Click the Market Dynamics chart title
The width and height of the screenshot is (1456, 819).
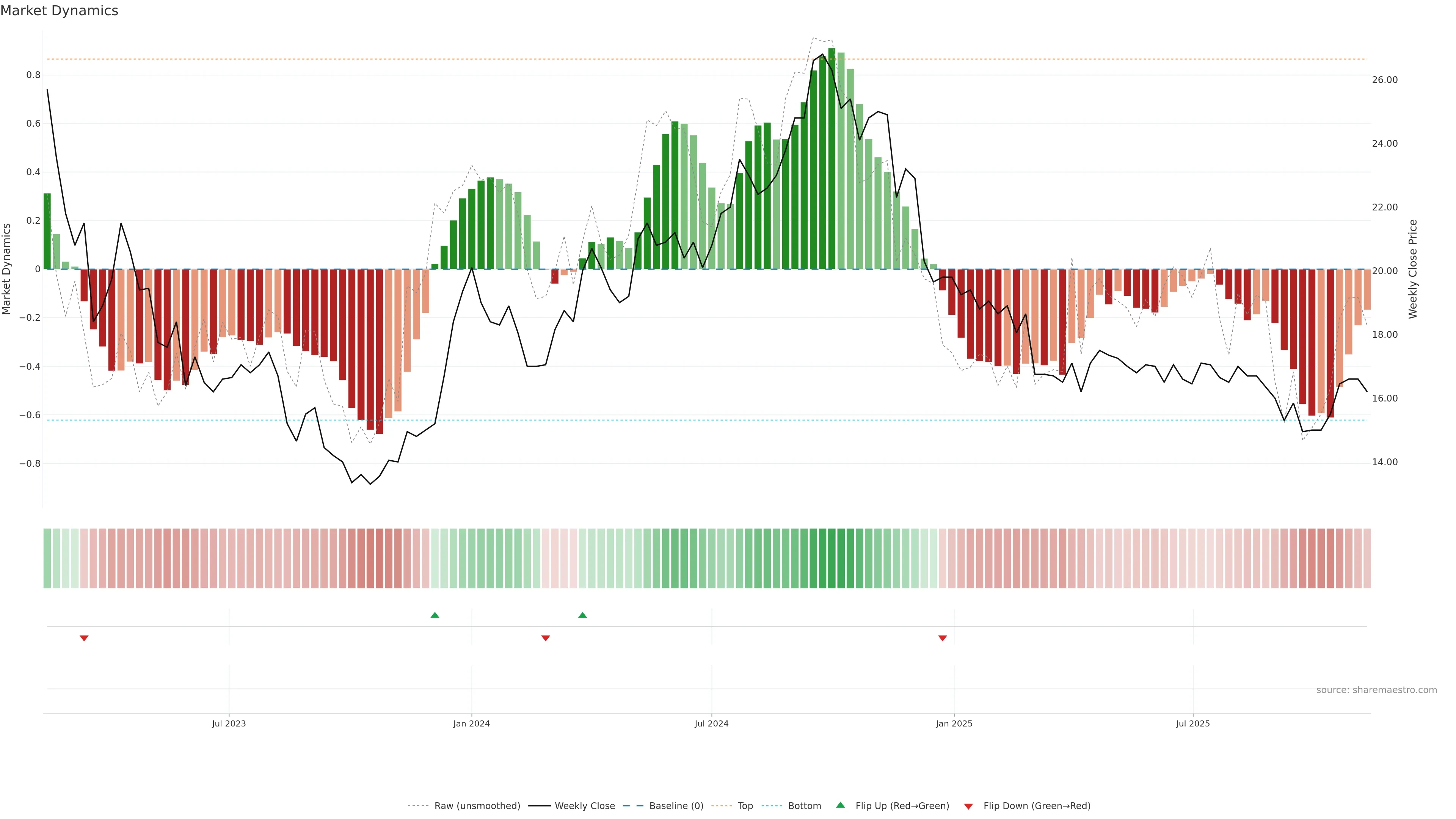(x=60, y=11)
